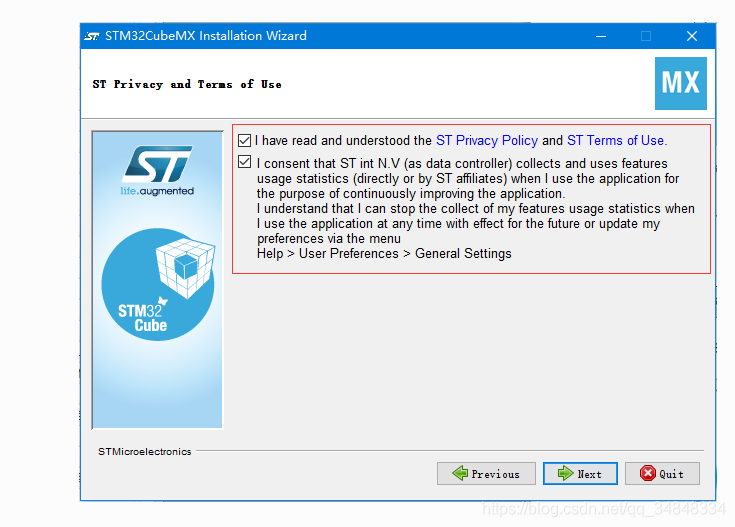Open the ST Privacy Policy link
Image resolution: width=735 pixels, height=527 pixels.
(x=487, y=140)
